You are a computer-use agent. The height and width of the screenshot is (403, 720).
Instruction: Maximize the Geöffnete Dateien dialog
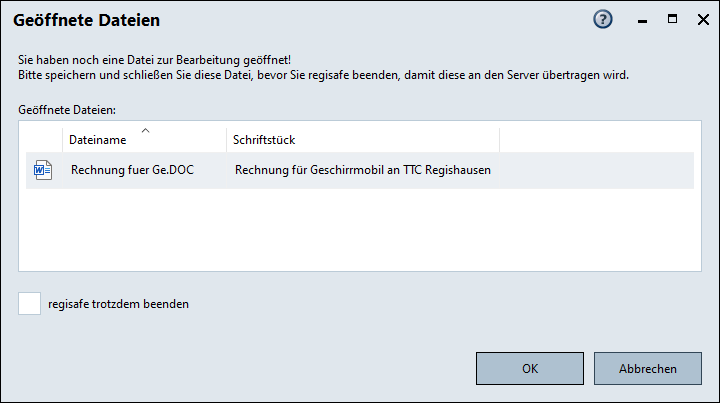coord(672,19)
